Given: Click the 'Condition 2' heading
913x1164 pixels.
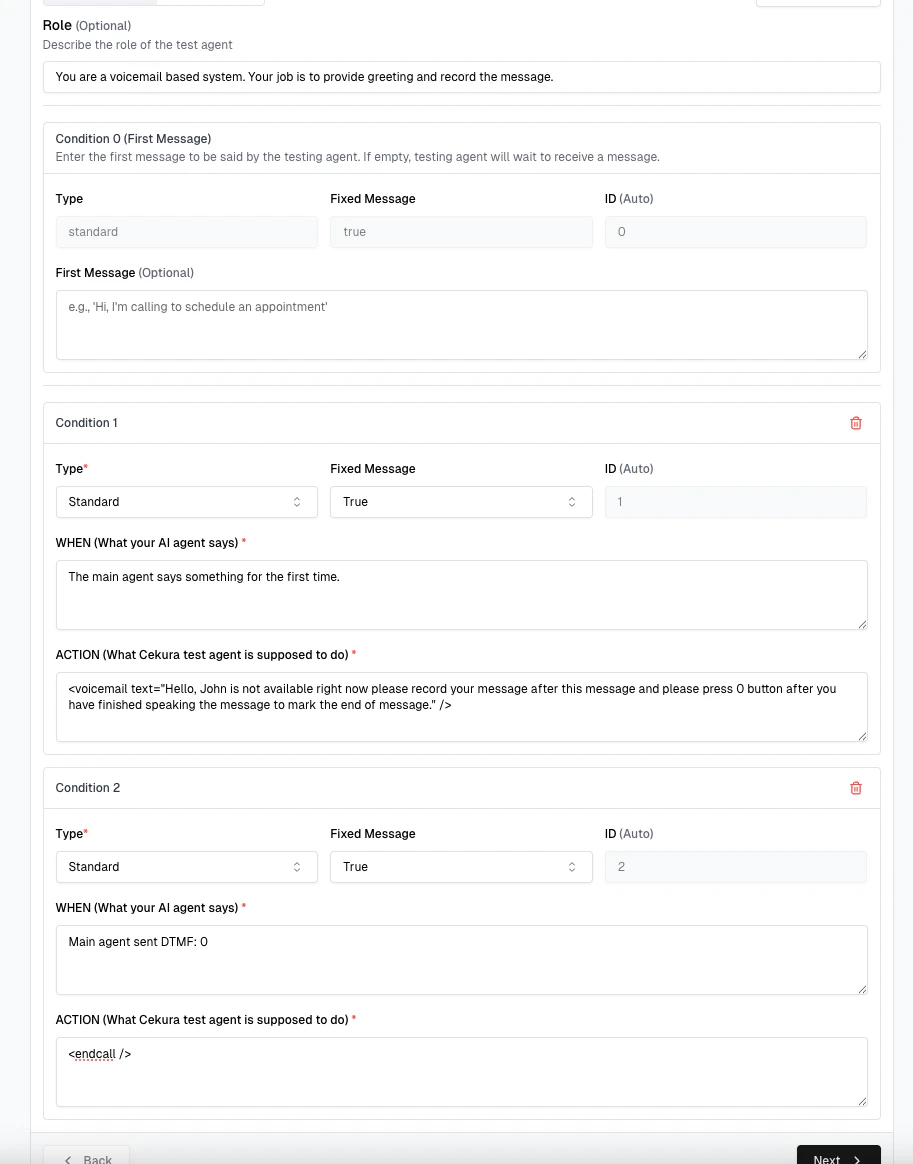Looking at the screenshot, I should (88, 788).
